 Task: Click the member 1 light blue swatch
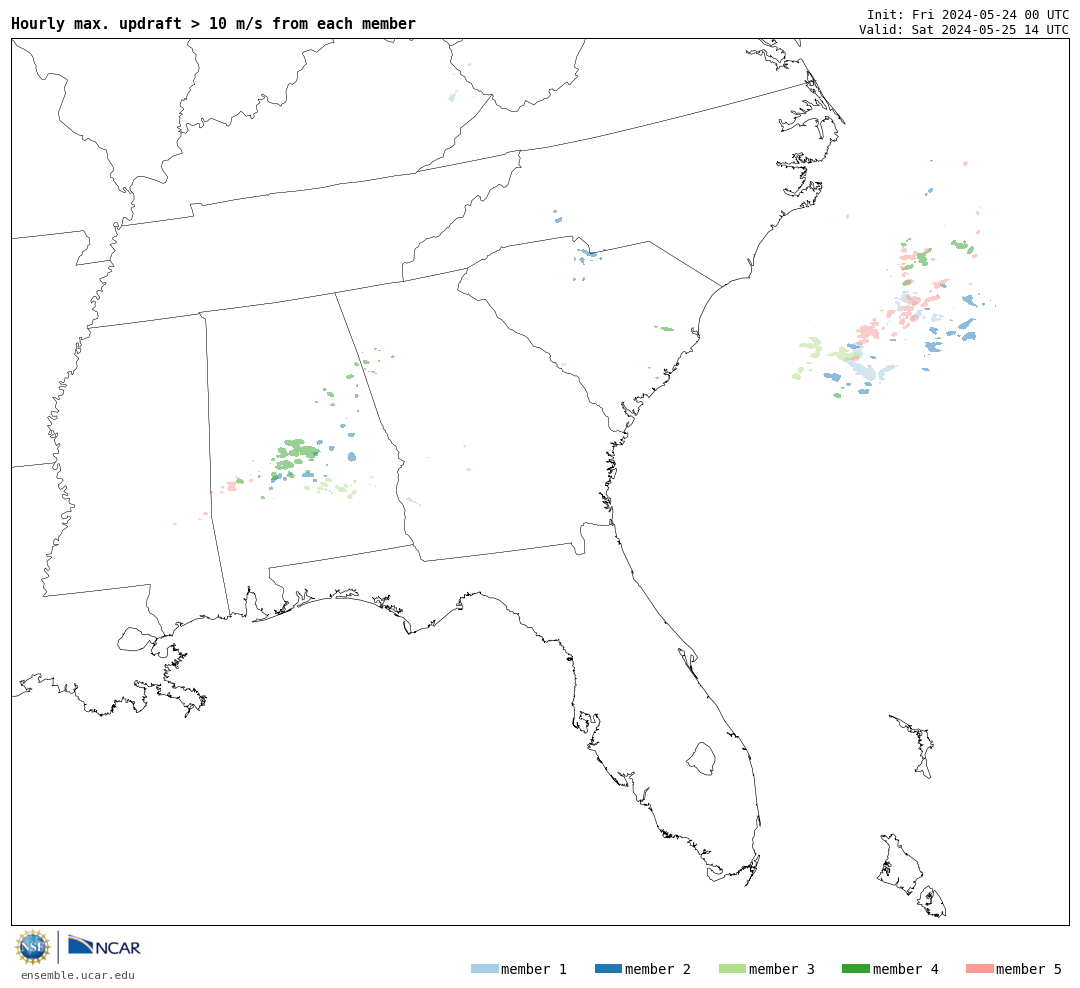(x=484, y=969)
